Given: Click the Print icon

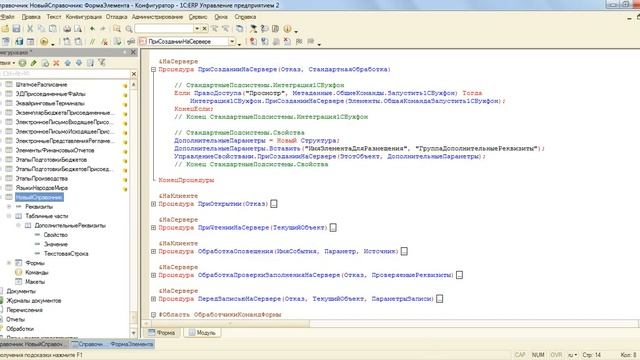Looking at the screenshot, I should pos(67,29).
